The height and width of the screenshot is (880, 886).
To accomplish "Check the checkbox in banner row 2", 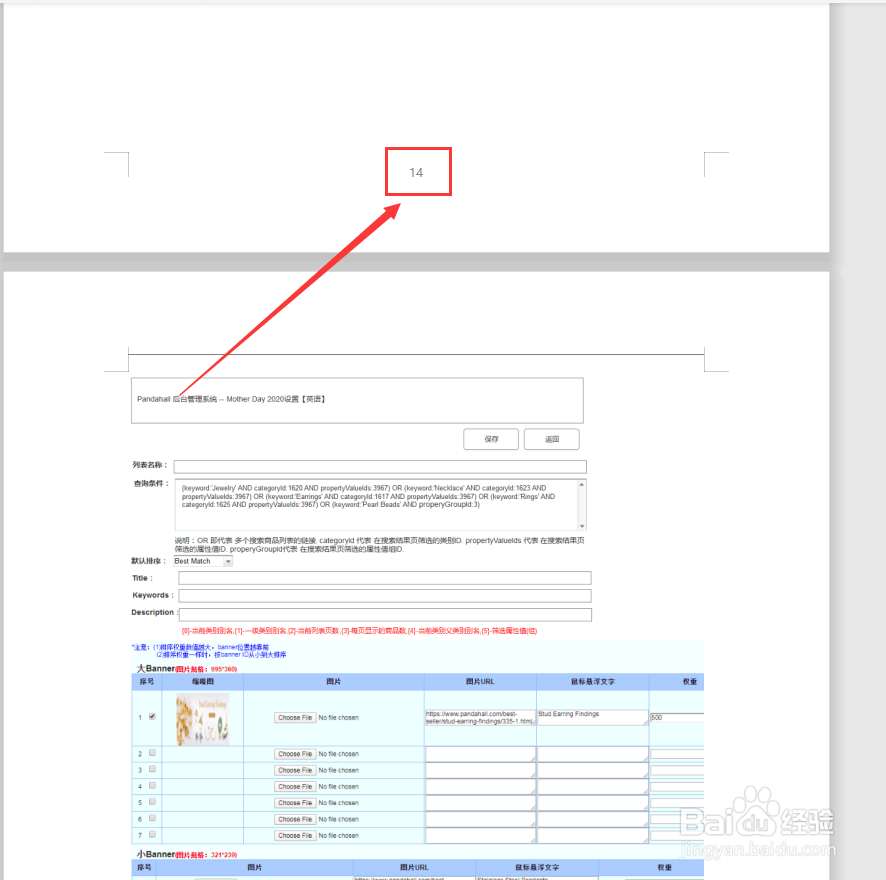I will click(152, 753).
